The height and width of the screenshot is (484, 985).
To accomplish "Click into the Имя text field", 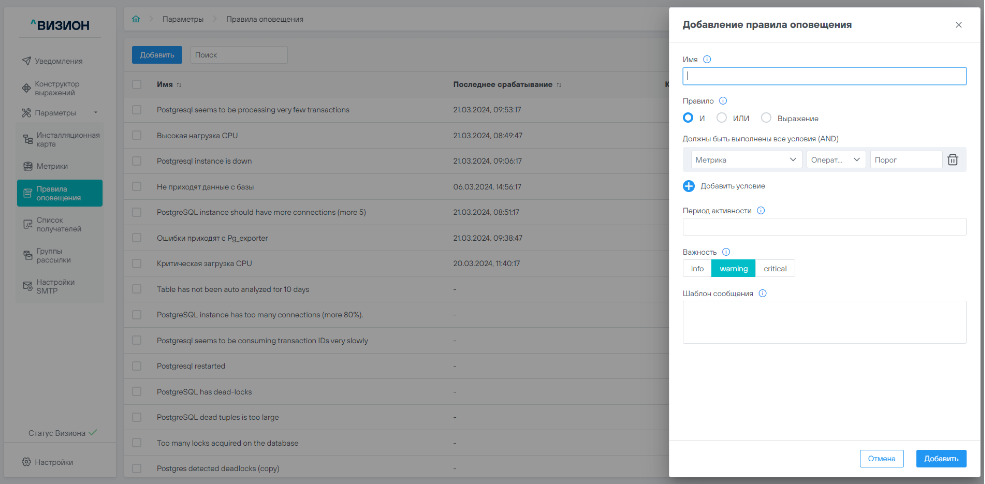I will [x=824, y=76].
